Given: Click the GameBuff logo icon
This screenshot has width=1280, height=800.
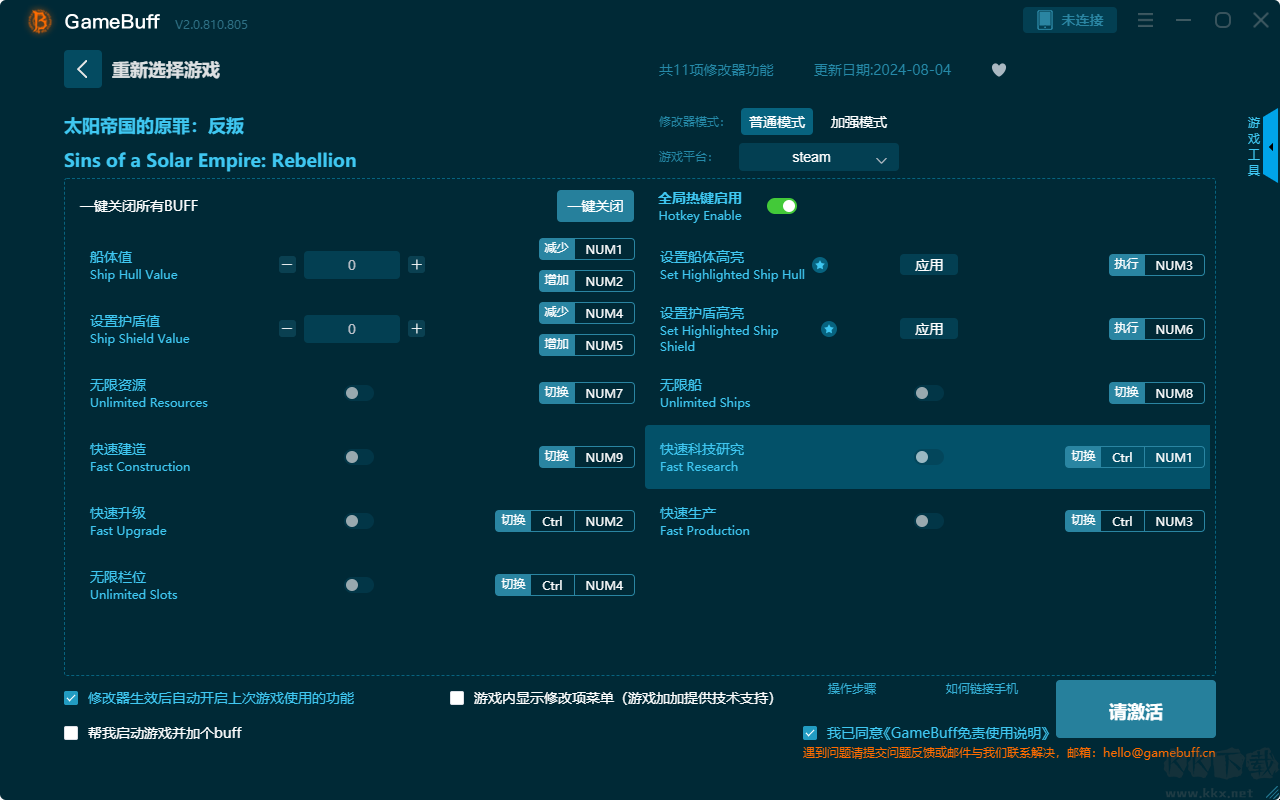Looking at the screenshot, I should pos(40,21).
